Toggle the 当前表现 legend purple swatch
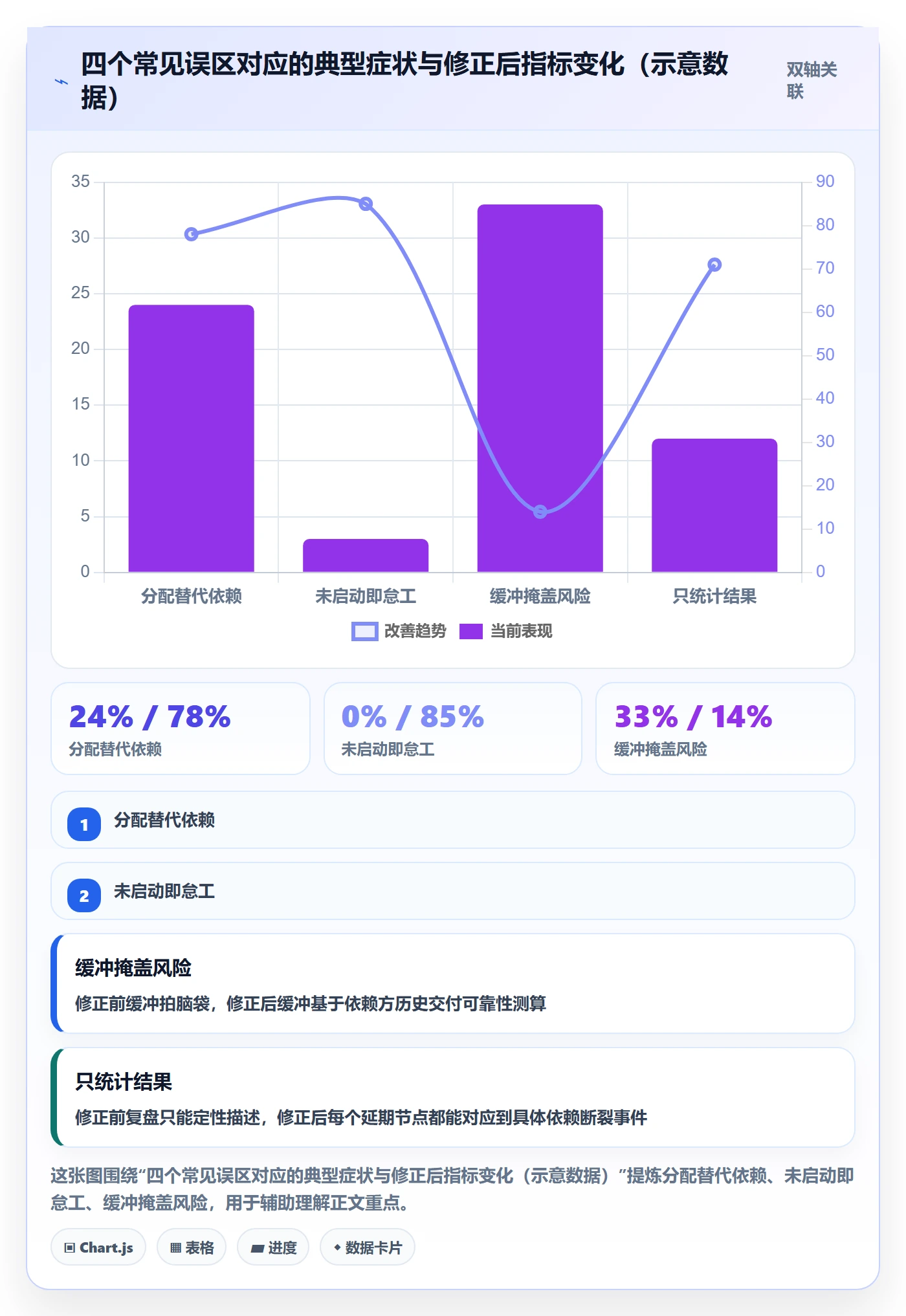The height and width of the screenshot is (1316, 906). point(471,631)
